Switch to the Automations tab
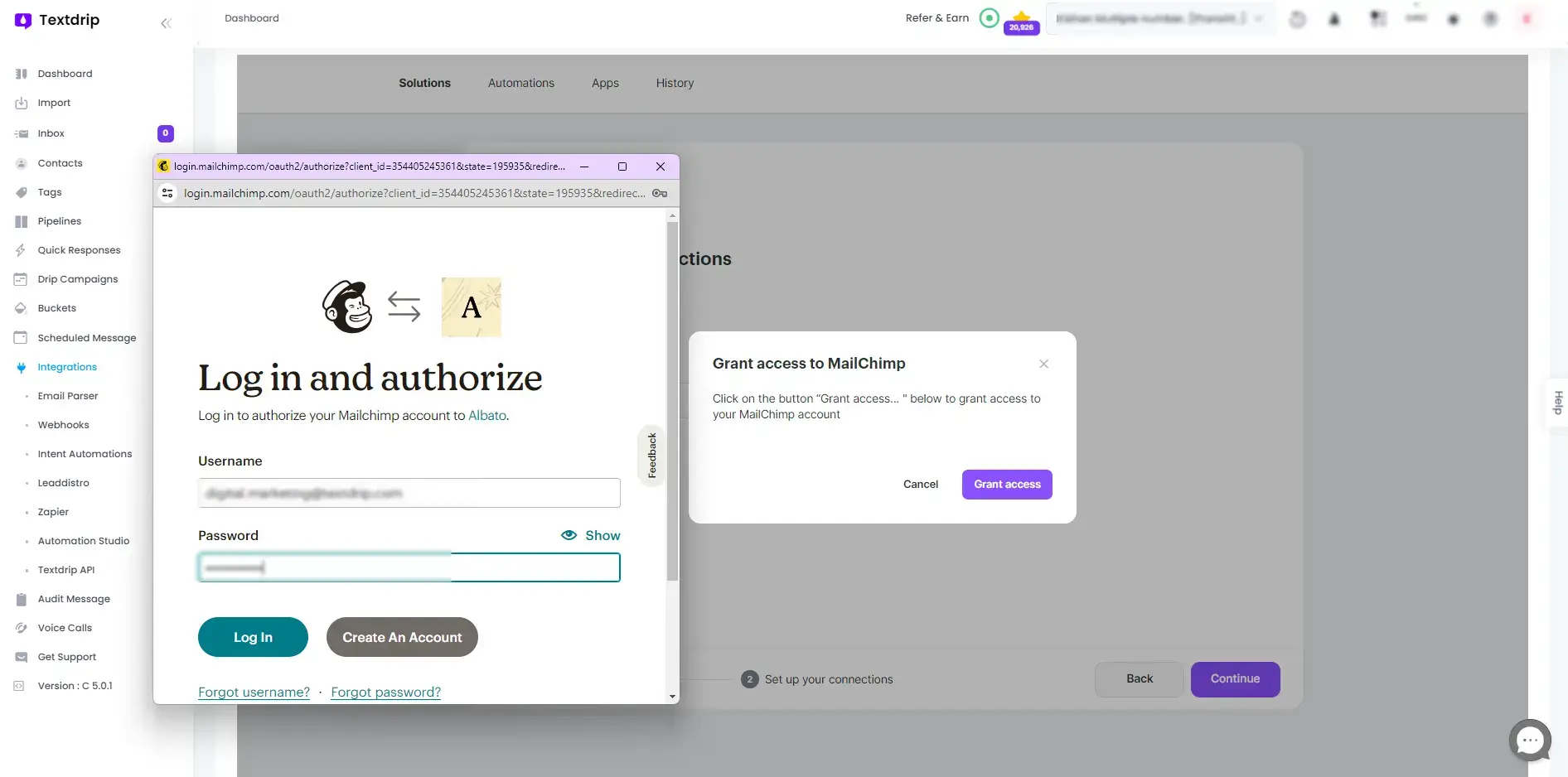Image resolution: width=1568 pixels, height=777 pixels. [x=520, y=83]
